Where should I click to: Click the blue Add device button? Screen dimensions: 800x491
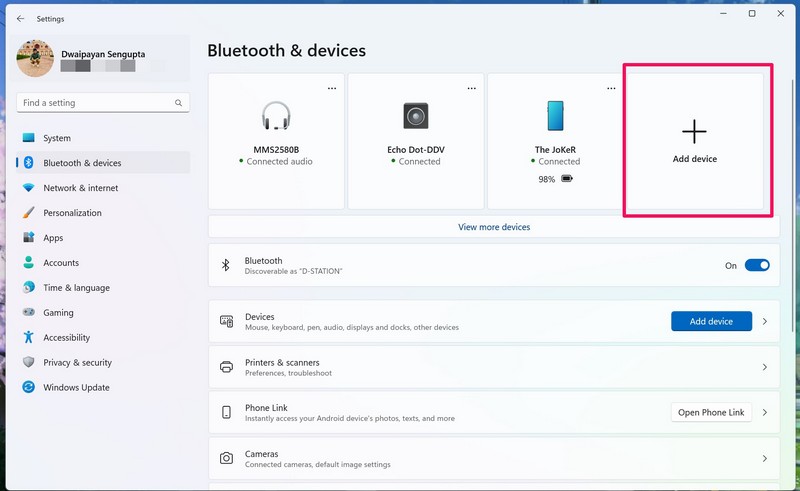[x=711, y=321]
